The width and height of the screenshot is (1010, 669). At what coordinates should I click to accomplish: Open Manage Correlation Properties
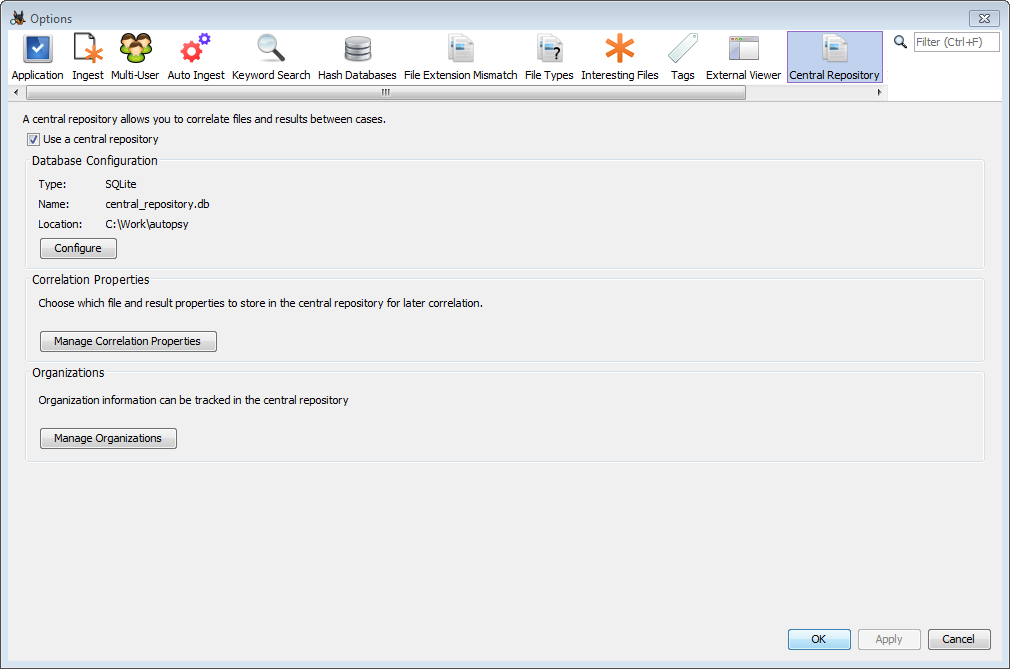[128, 341]
